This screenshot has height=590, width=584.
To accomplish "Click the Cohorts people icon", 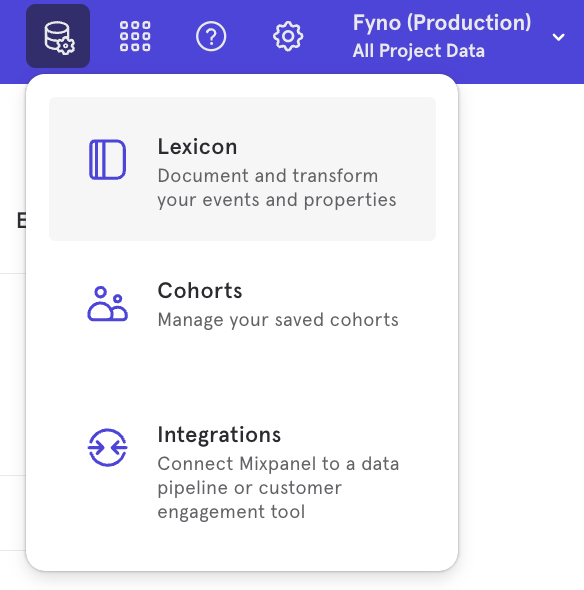I will pos(108,304).
